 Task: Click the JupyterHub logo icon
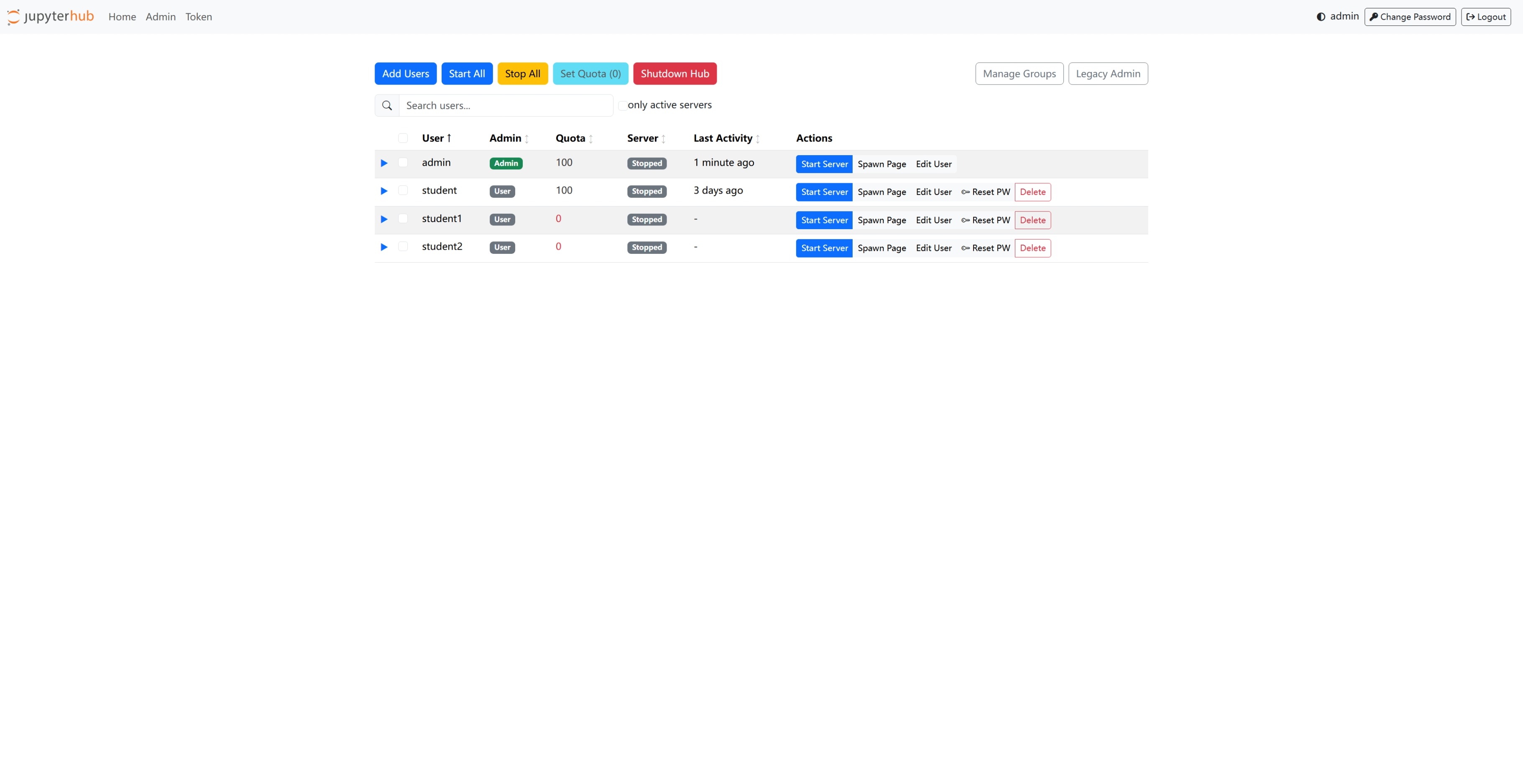pos(13,17)
